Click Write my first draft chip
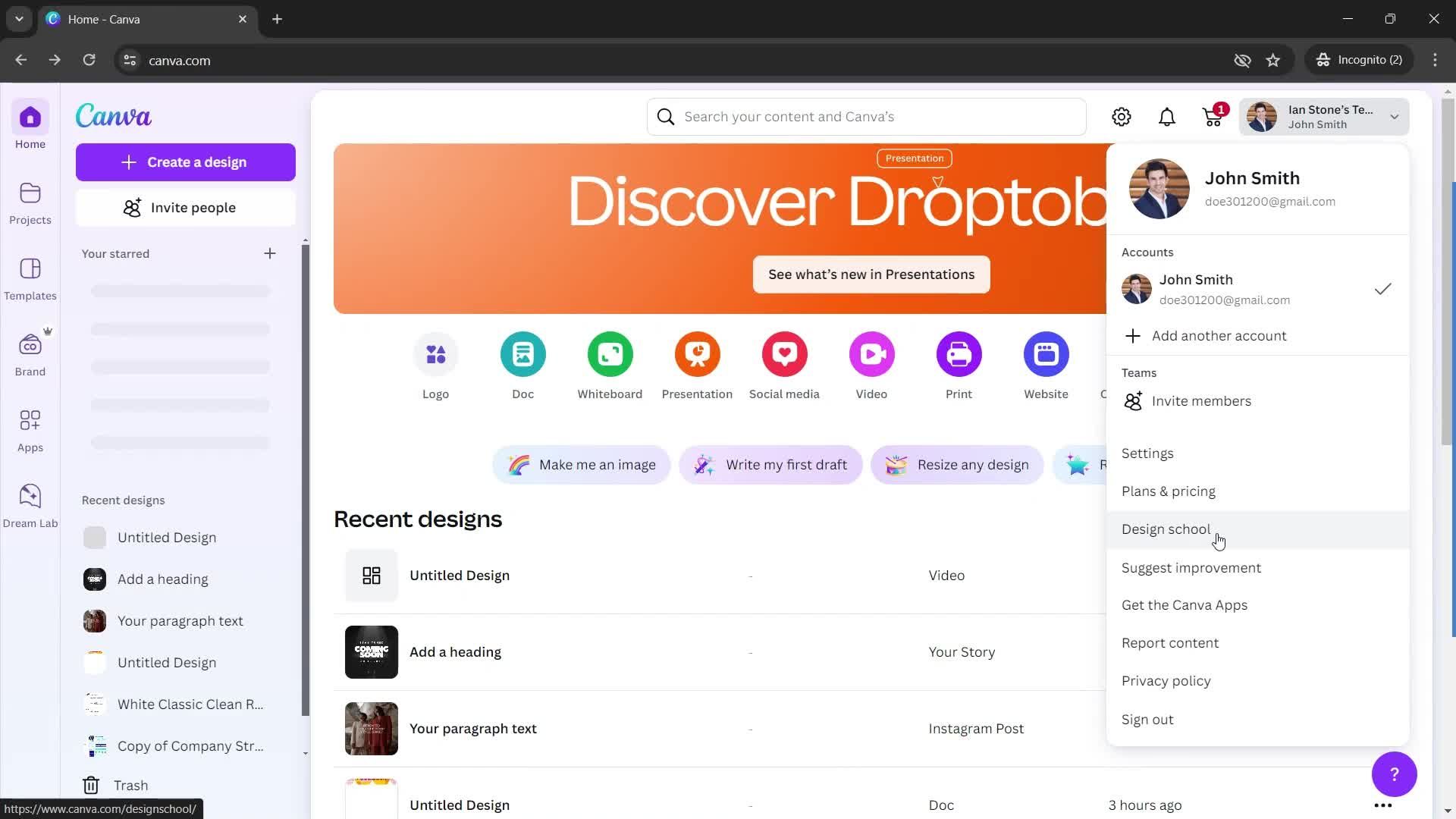Image resolution: width=1456 pixels, height=819 pixels. (770, 465)
